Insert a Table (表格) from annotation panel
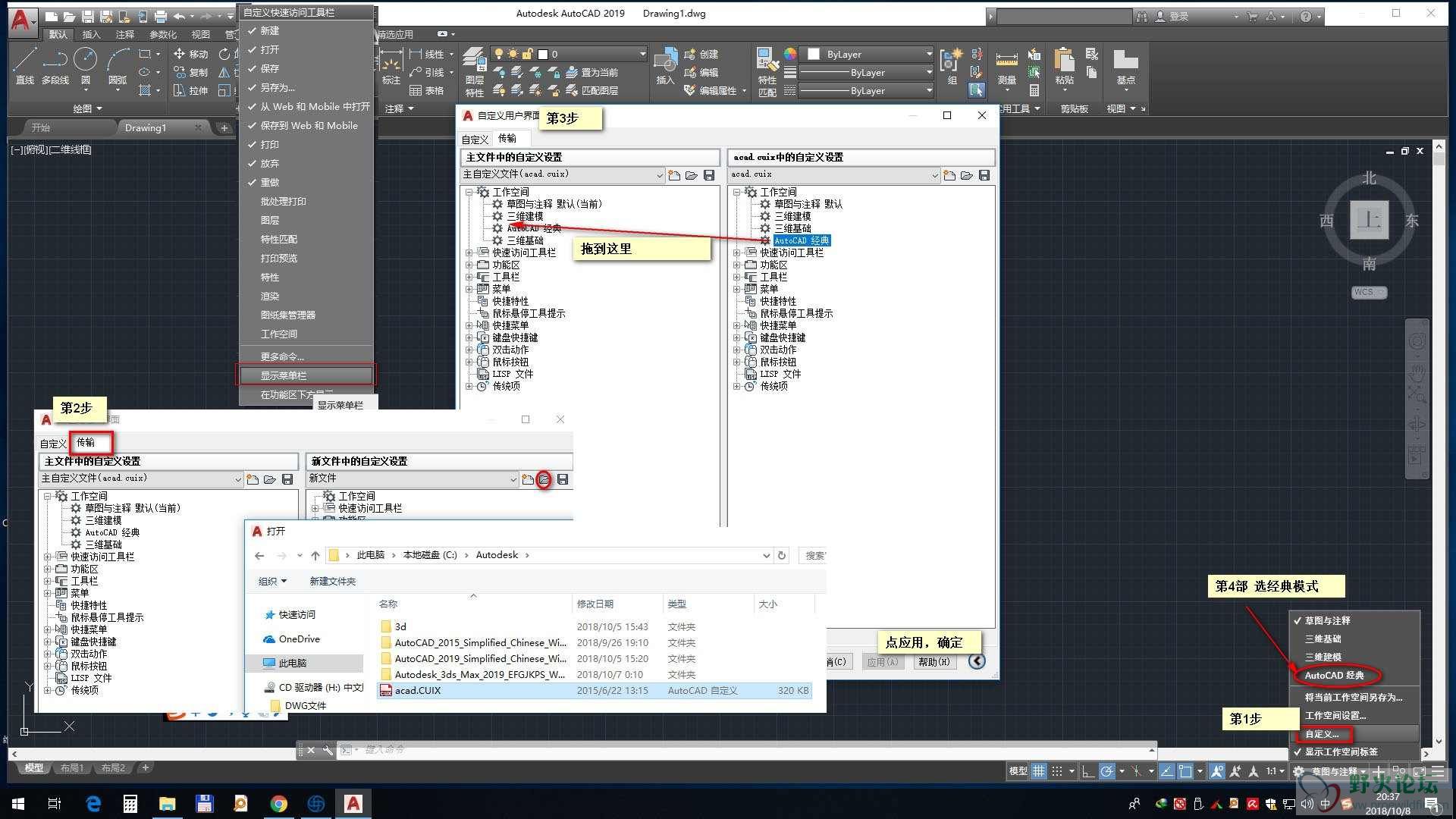This screenshot has height=819, width=1456. pyautogui.click(x=427, y=90)
